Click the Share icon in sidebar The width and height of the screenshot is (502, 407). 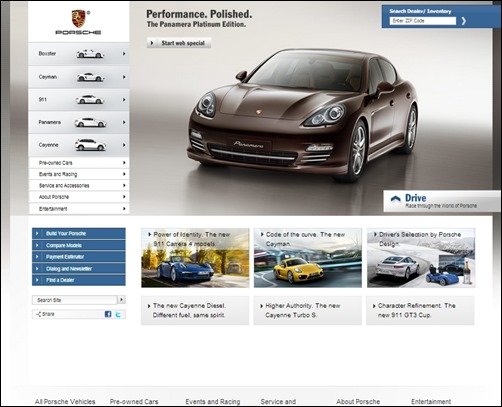pos(38,314)
